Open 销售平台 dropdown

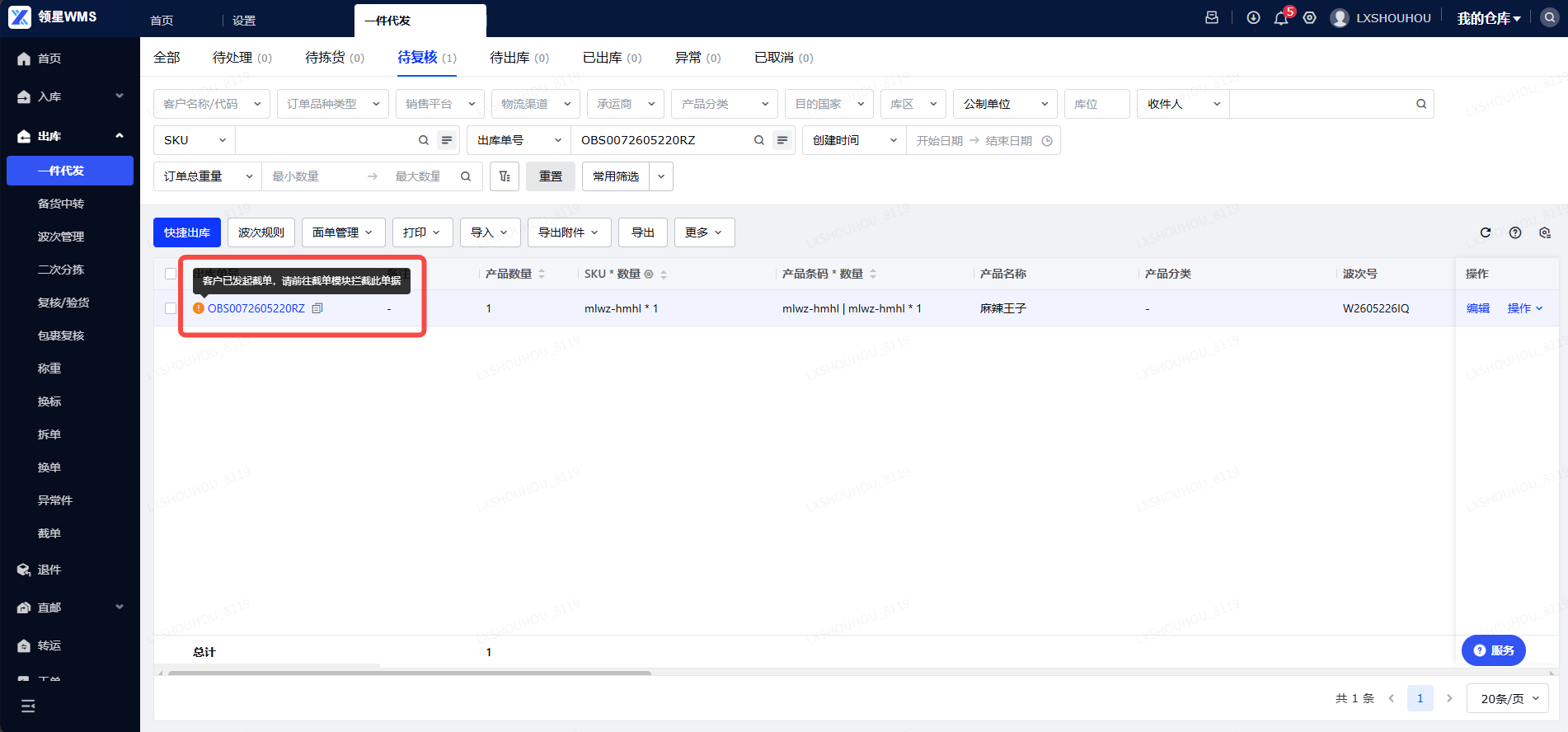[440, 104]
